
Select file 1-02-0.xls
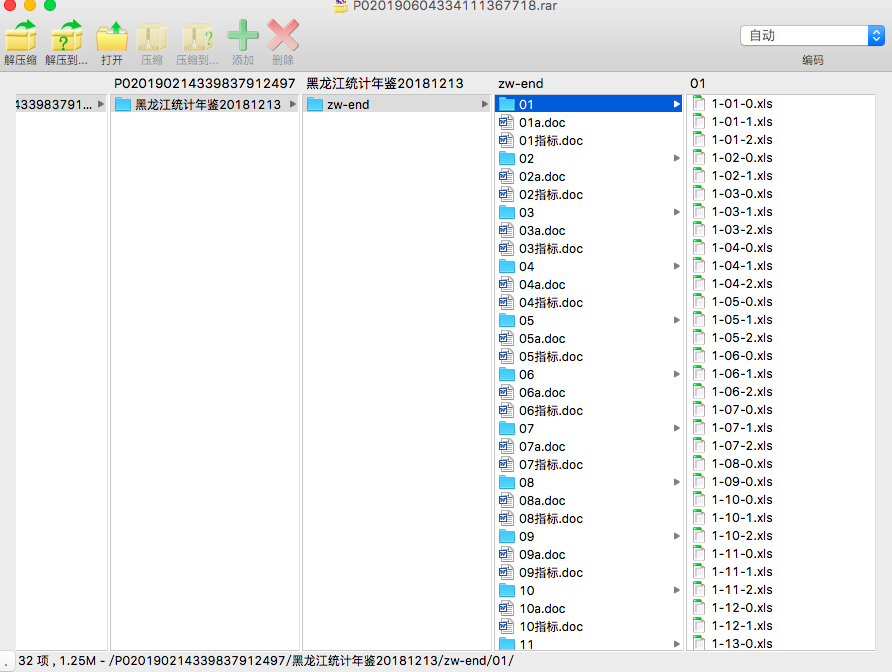pyautogui.click(x=780, y=158)
